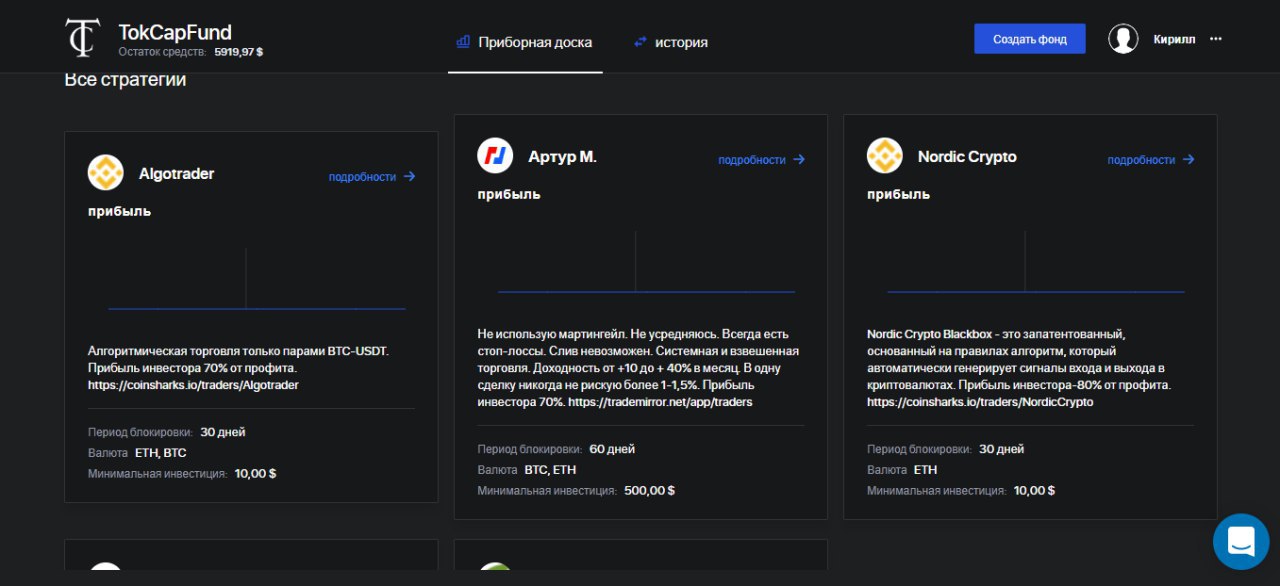The width and height of the screenshot is (1280, 586).
Task: Click the TokCapFund TC logo
Action: pos(82,38)
